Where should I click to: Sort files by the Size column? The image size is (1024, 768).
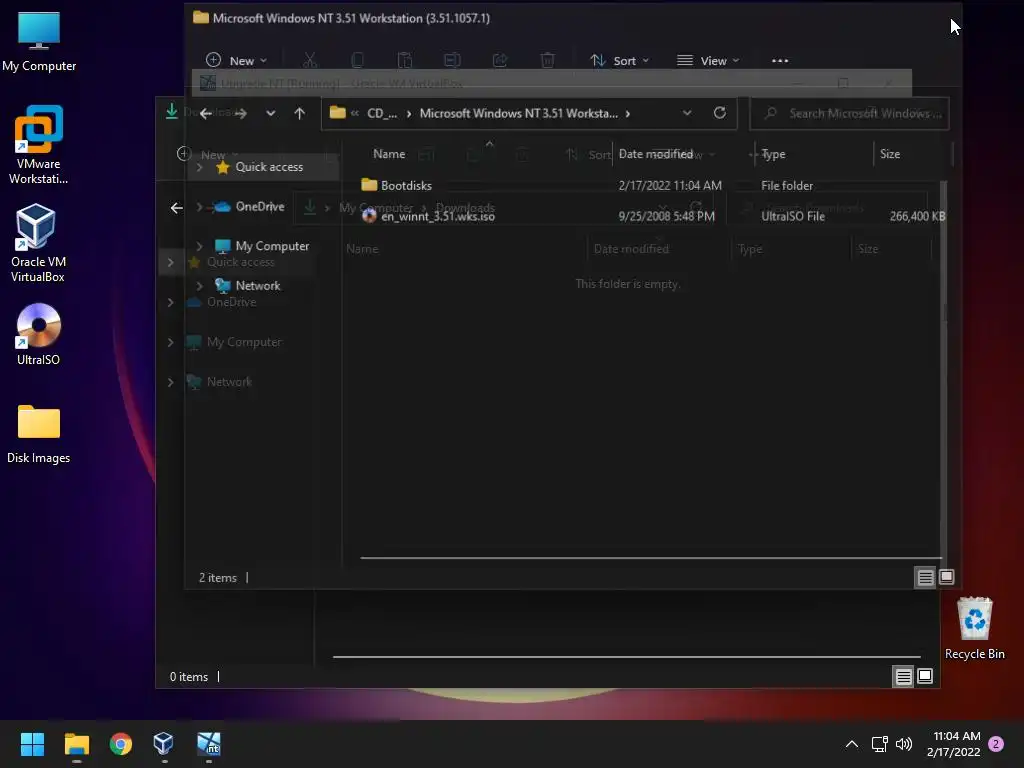(889, 154)
